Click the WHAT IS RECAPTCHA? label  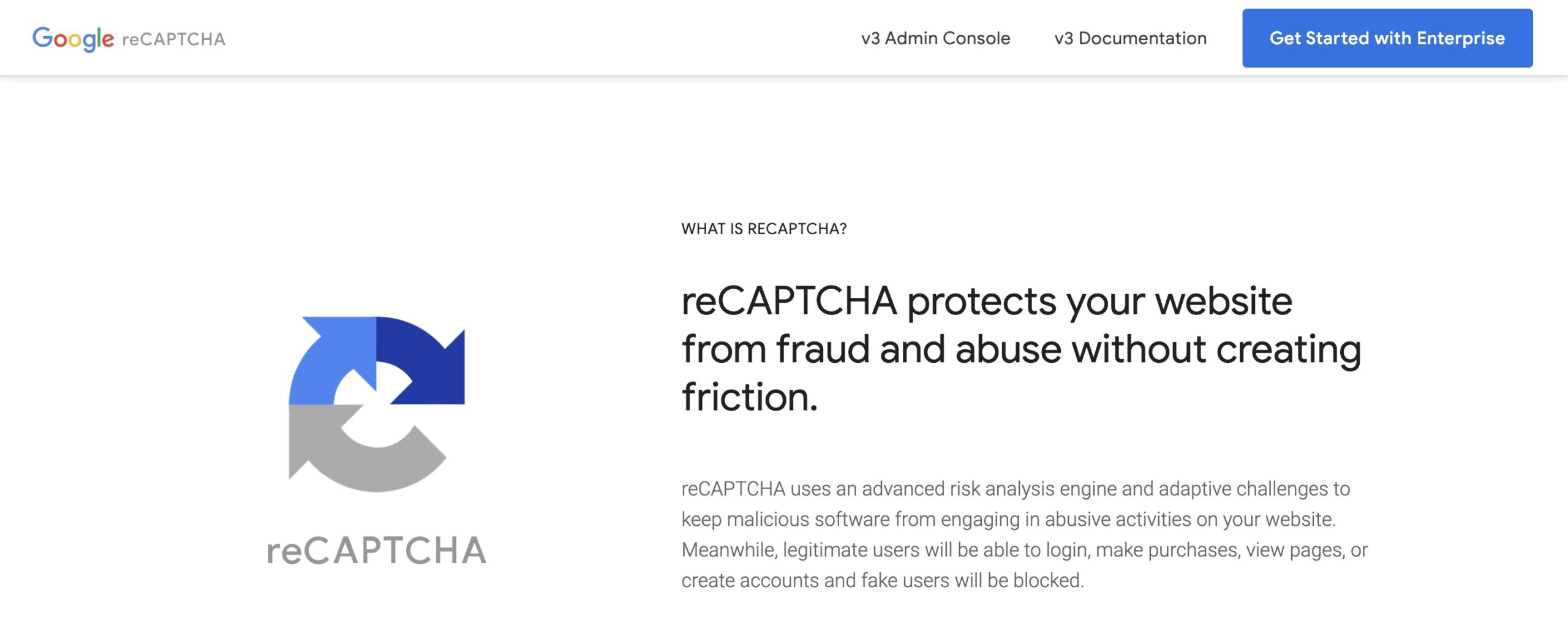tap(764, 229)
